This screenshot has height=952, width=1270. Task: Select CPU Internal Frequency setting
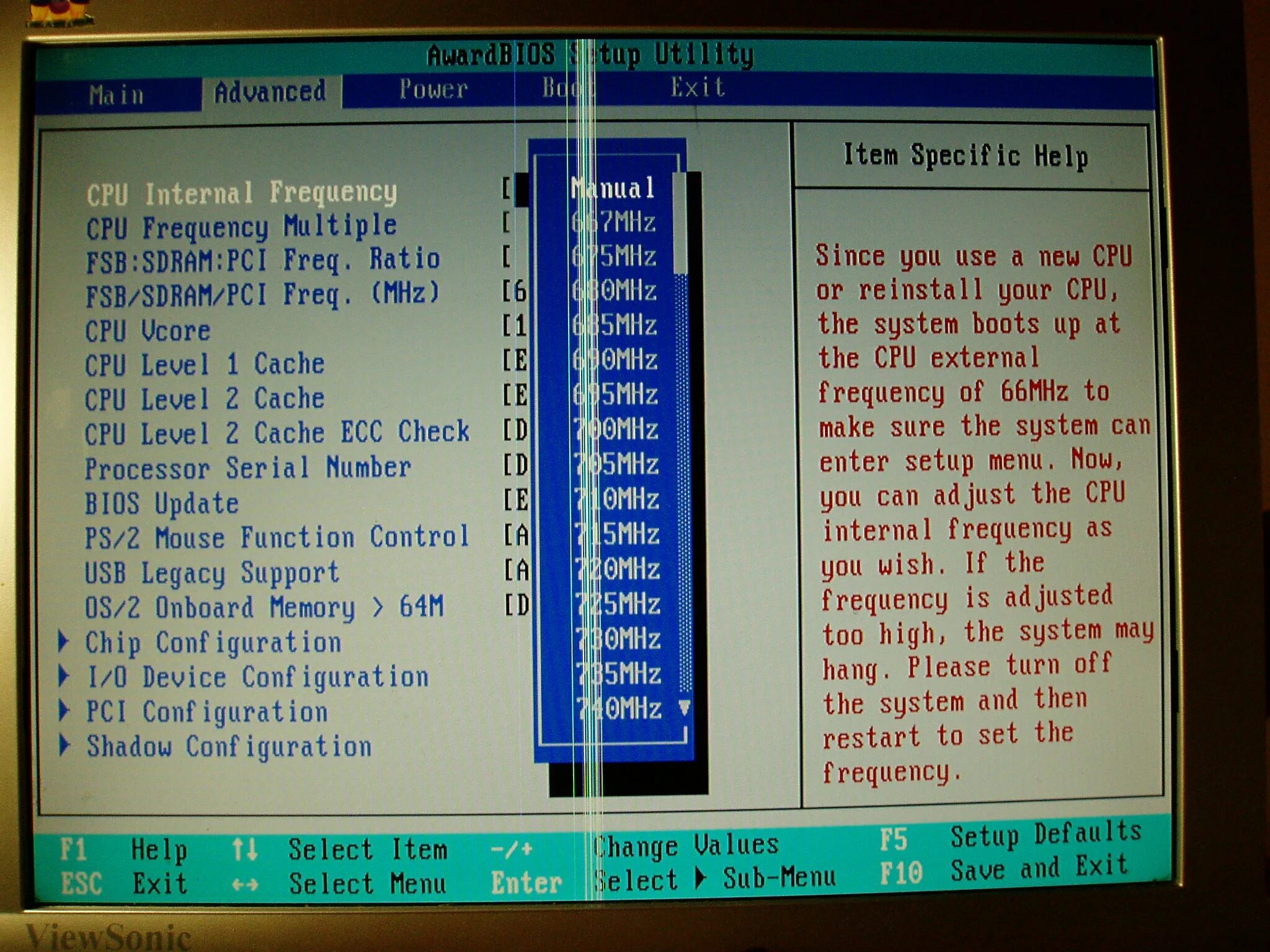tap(241, 193)
